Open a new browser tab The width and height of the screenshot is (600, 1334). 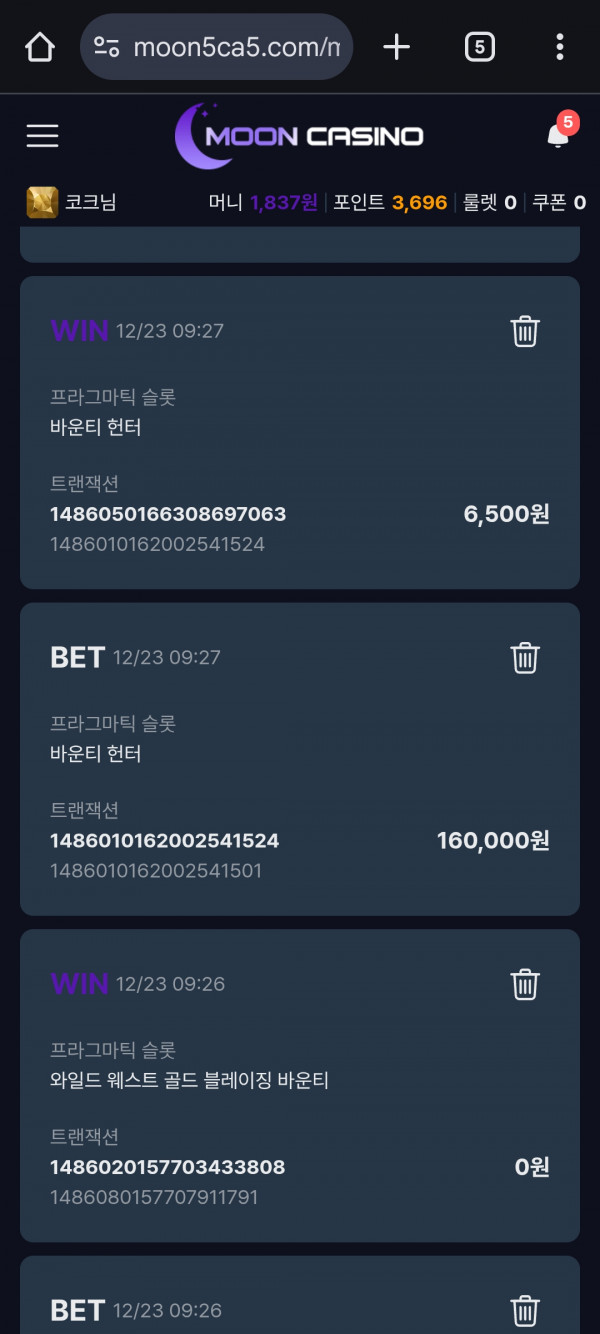click(396, 46)
